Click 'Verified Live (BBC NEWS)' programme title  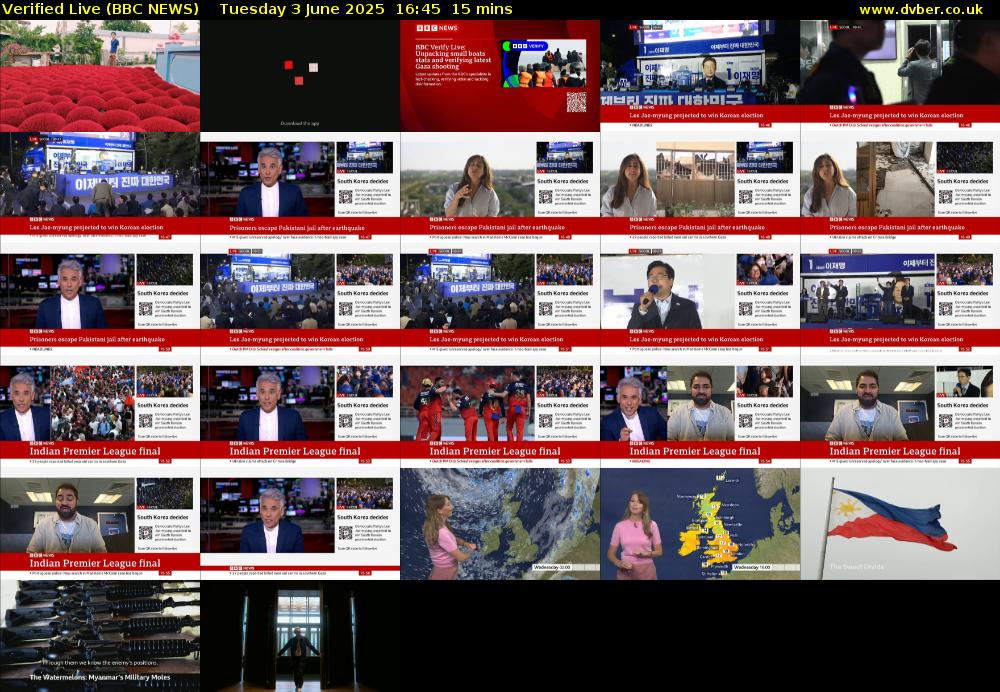(x=101, y=10)
